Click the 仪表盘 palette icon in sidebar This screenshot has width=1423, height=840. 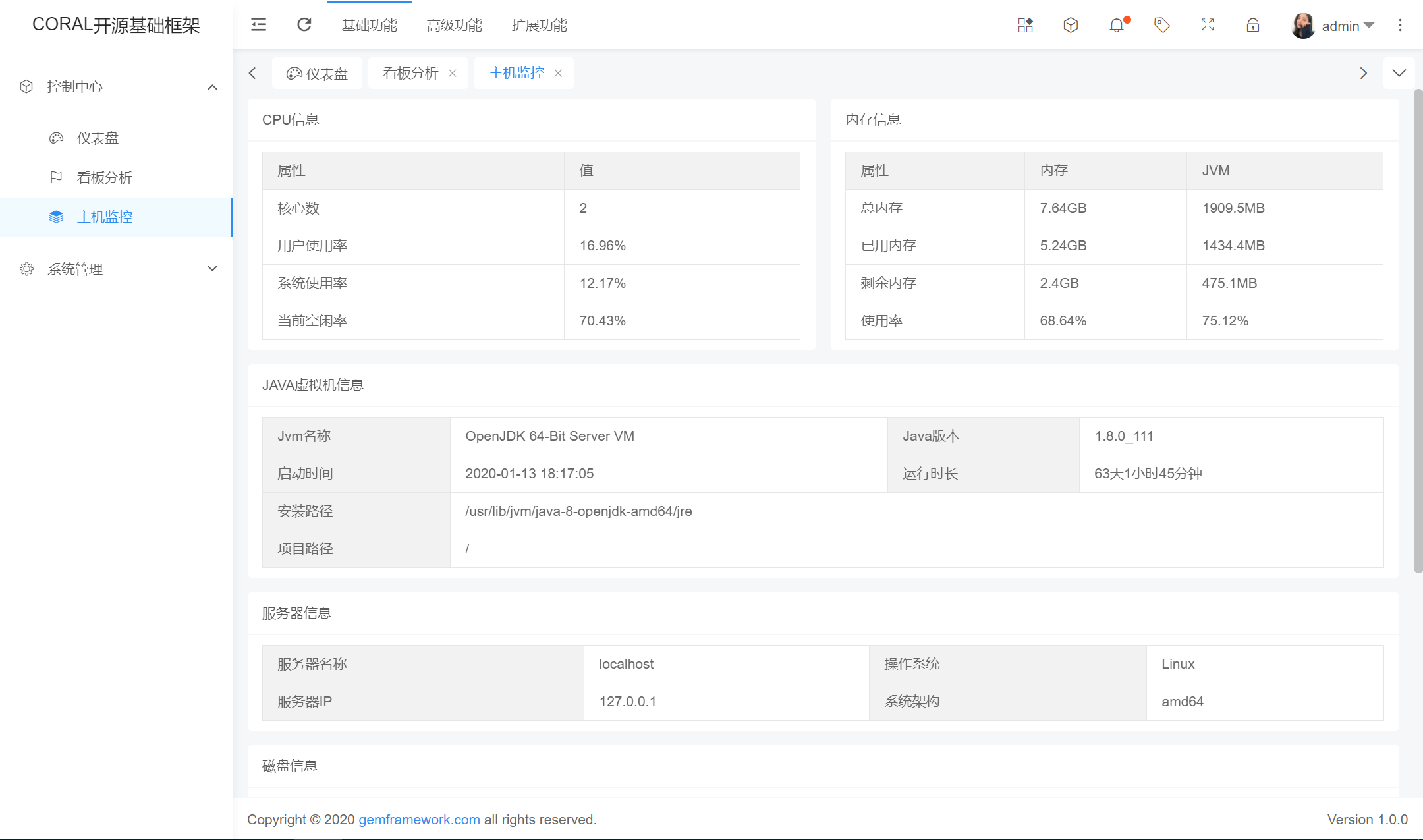point(57,138)
